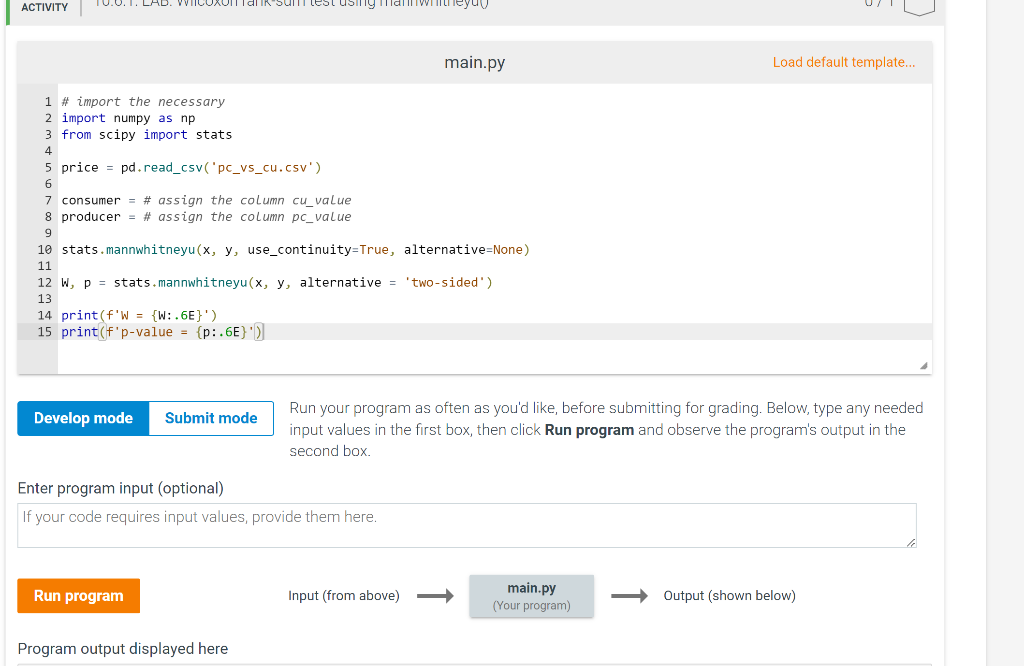Screen dimensions: 1024x666
Task: Open Load default template link
Action: click(843, 62)
